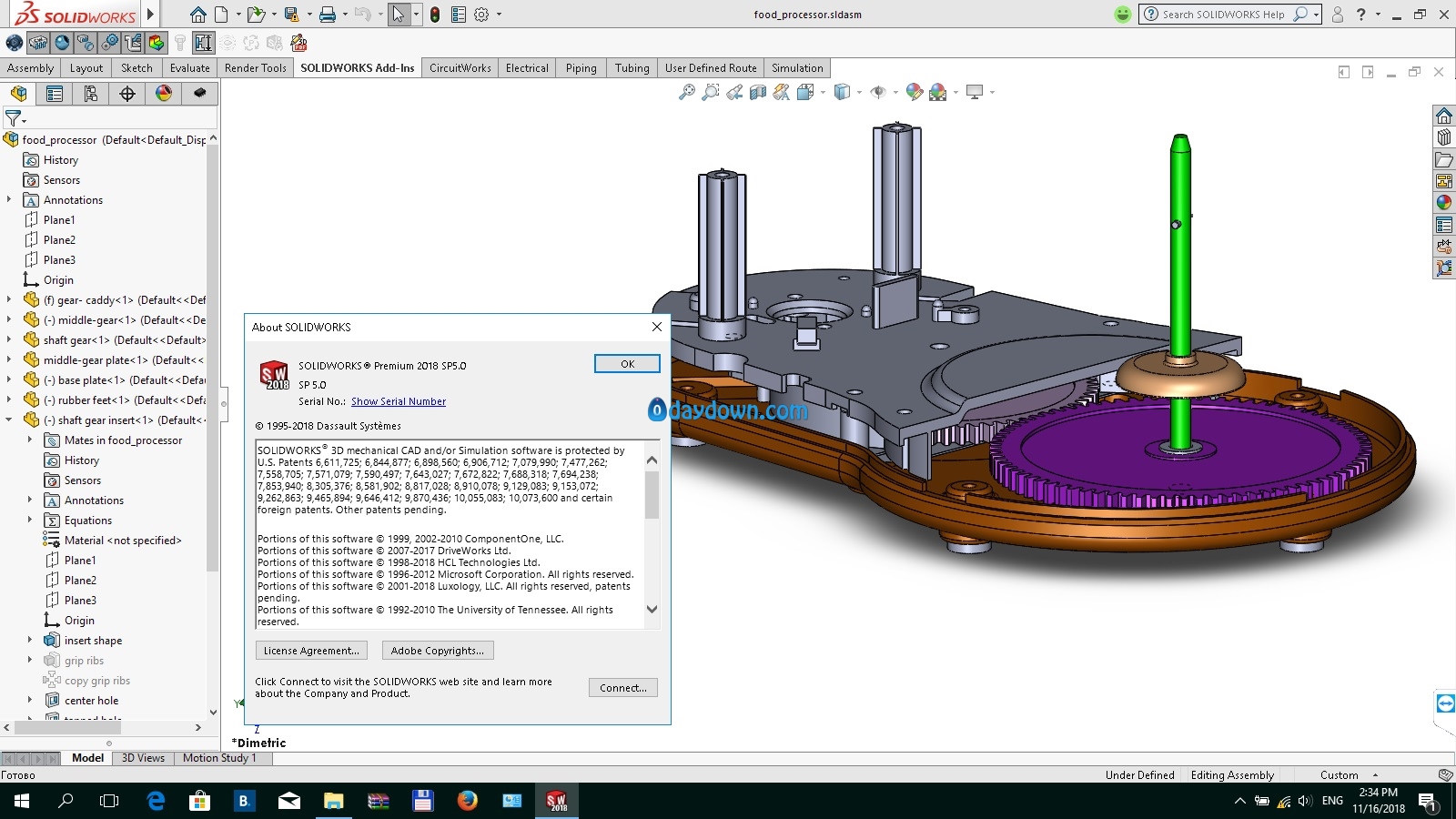Open the Hide/Show Items eye dropdown arrow
Image resolution: width=1456 pixels, height=819 pixels.
(x=895, y=92)
